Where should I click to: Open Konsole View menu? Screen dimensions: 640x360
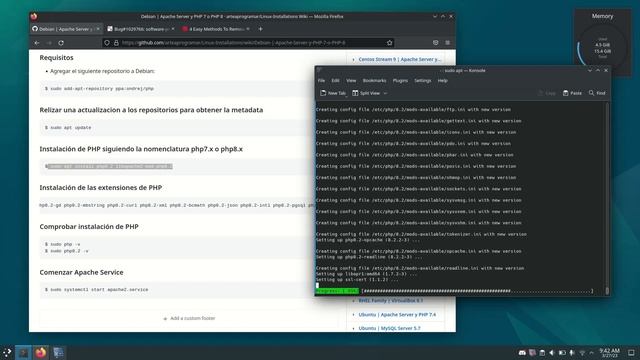pyautogui.click(x=351, y=81)
